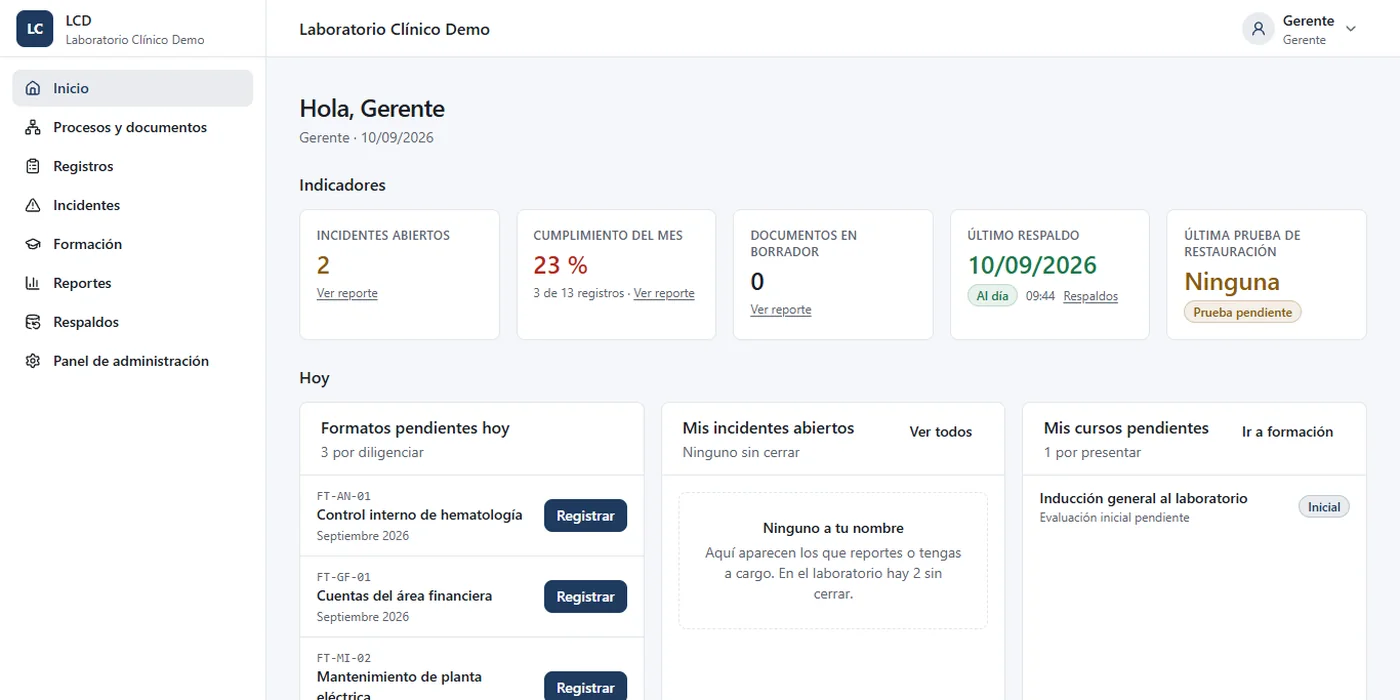
Task: Click the Incidentes warning triangle icon
Action: pyautogui.click(x=33, y=205)
